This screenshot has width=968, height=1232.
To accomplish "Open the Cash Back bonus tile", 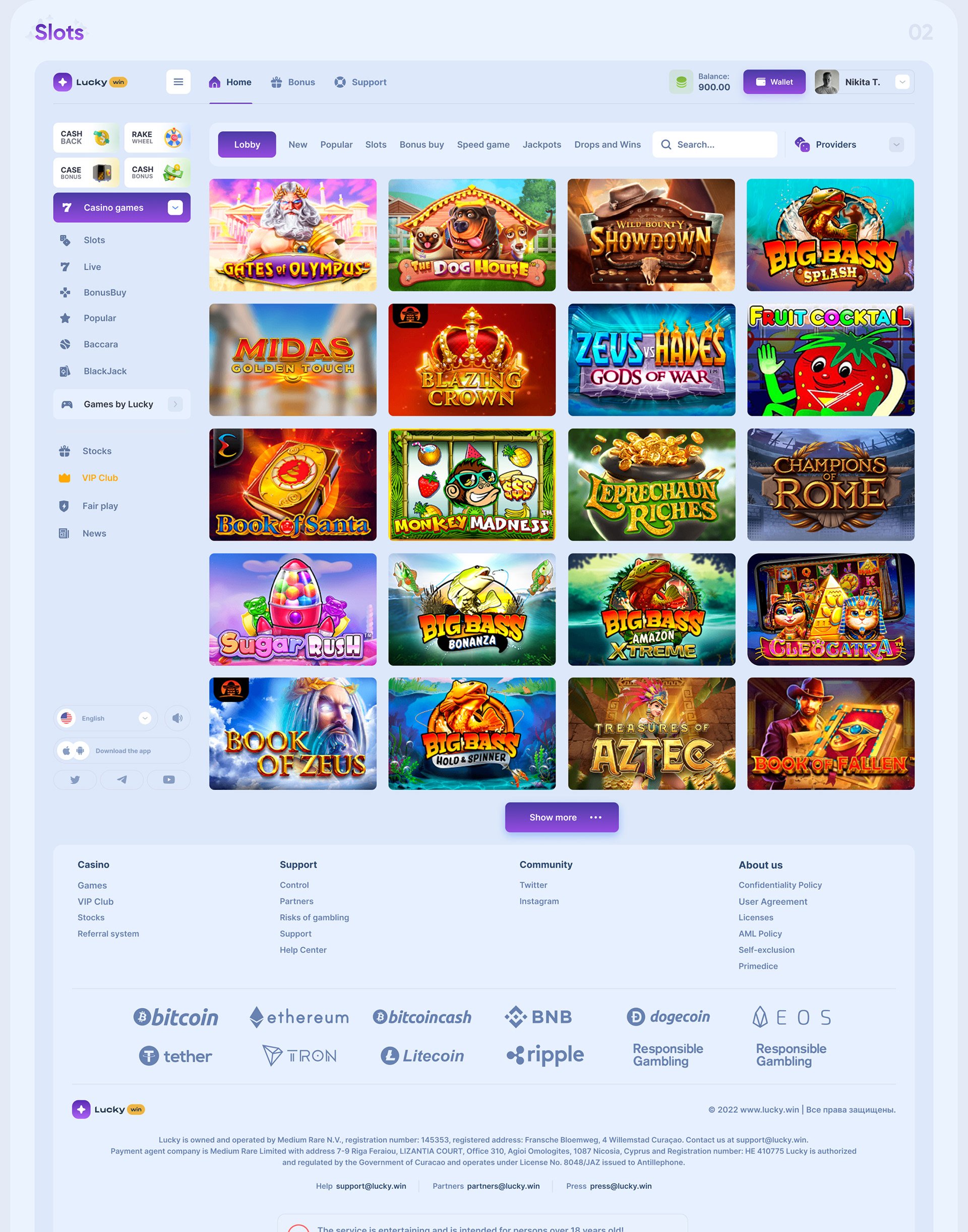I will pos(86,138).
